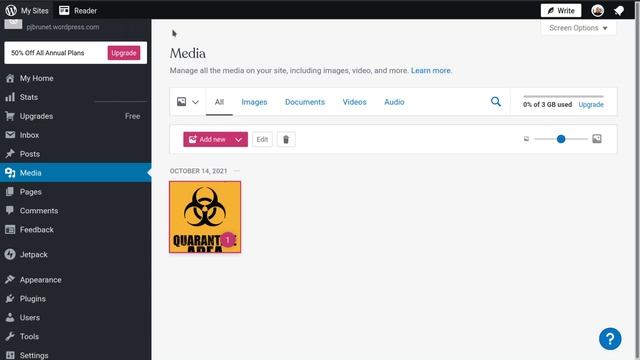Click the media search magnifier icon
The height and width of the screenshot is (360, 640).
tap(496, 101)
